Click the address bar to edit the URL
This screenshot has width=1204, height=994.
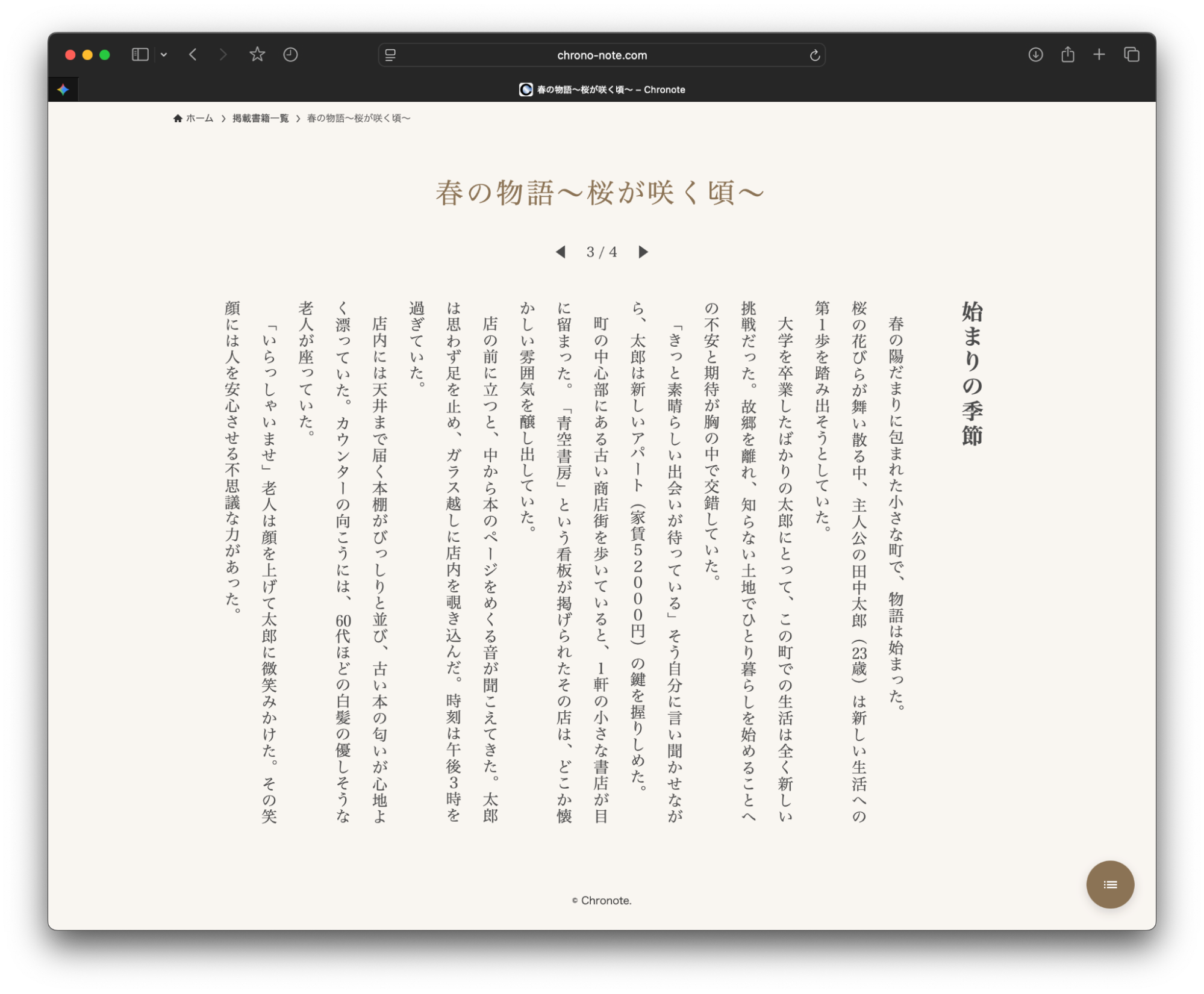601,55
